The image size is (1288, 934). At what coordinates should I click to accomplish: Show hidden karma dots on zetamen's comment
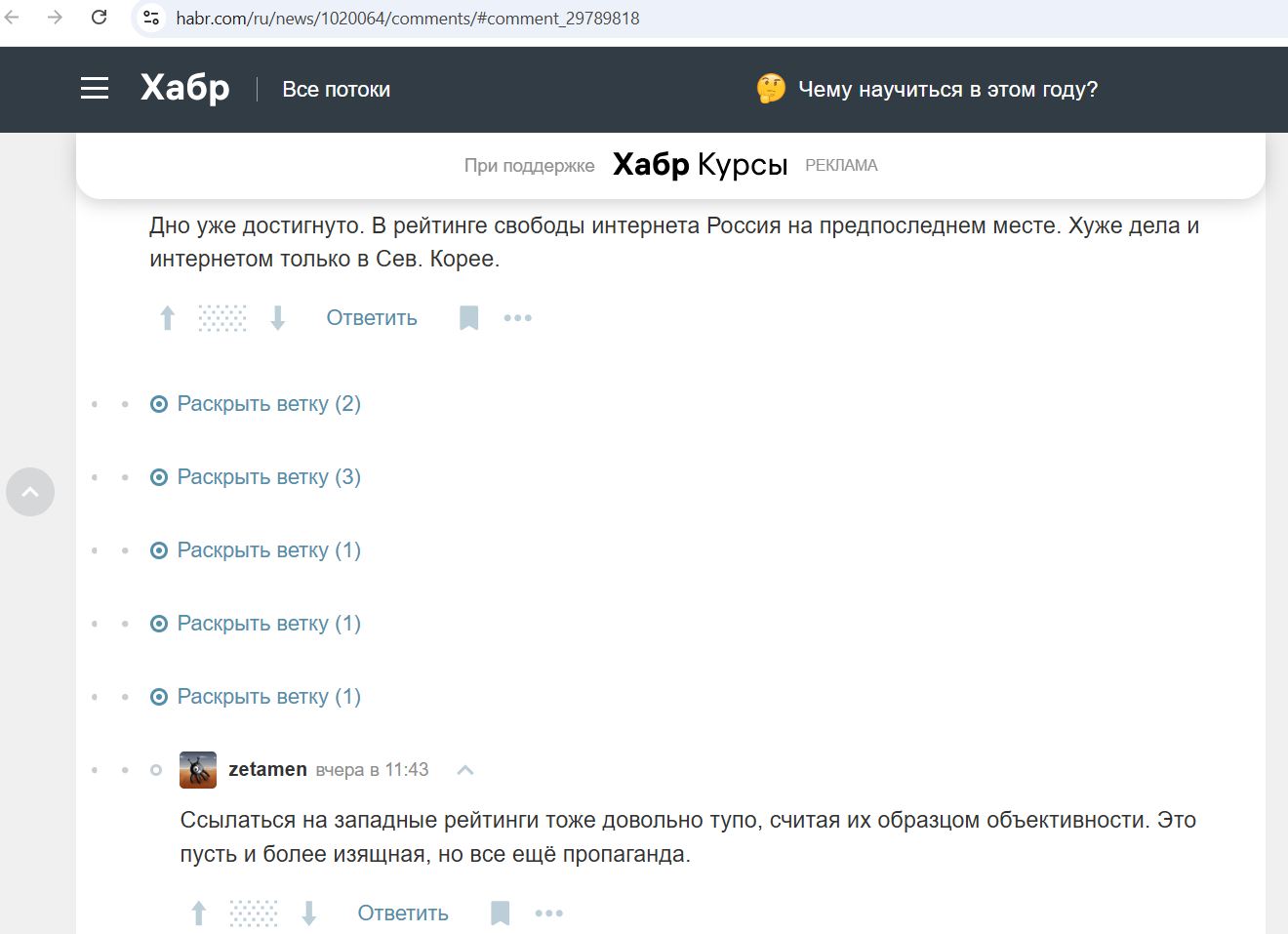[253, 913]
